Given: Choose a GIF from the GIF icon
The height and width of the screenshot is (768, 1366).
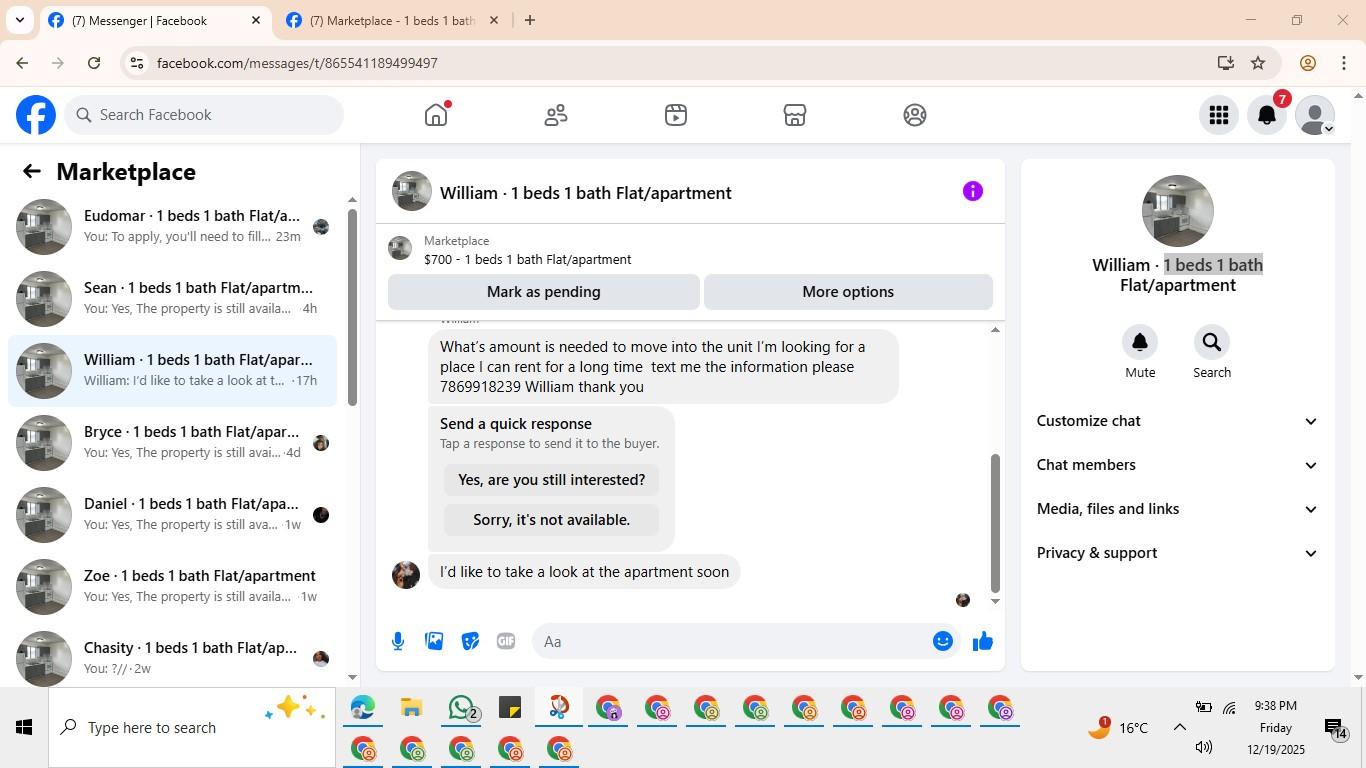Looking at the screenshot, I should [506, 641].
